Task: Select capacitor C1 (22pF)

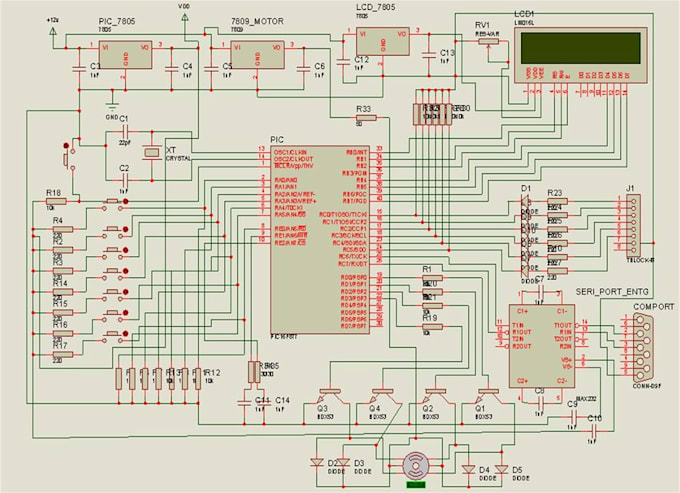Action: [x=126, y=130]
